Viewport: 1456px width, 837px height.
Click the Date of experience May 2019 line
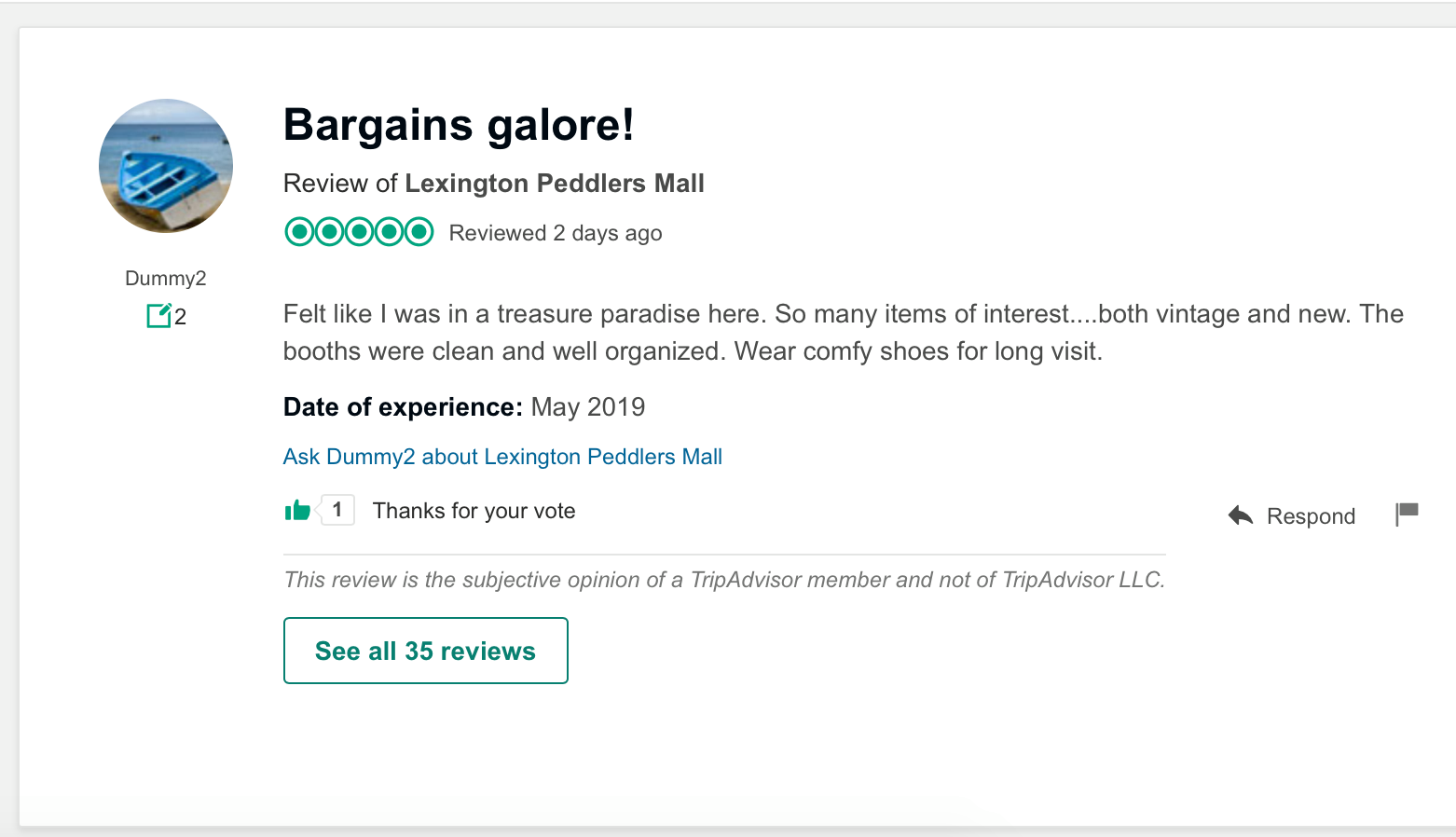(x=464, y=407)
